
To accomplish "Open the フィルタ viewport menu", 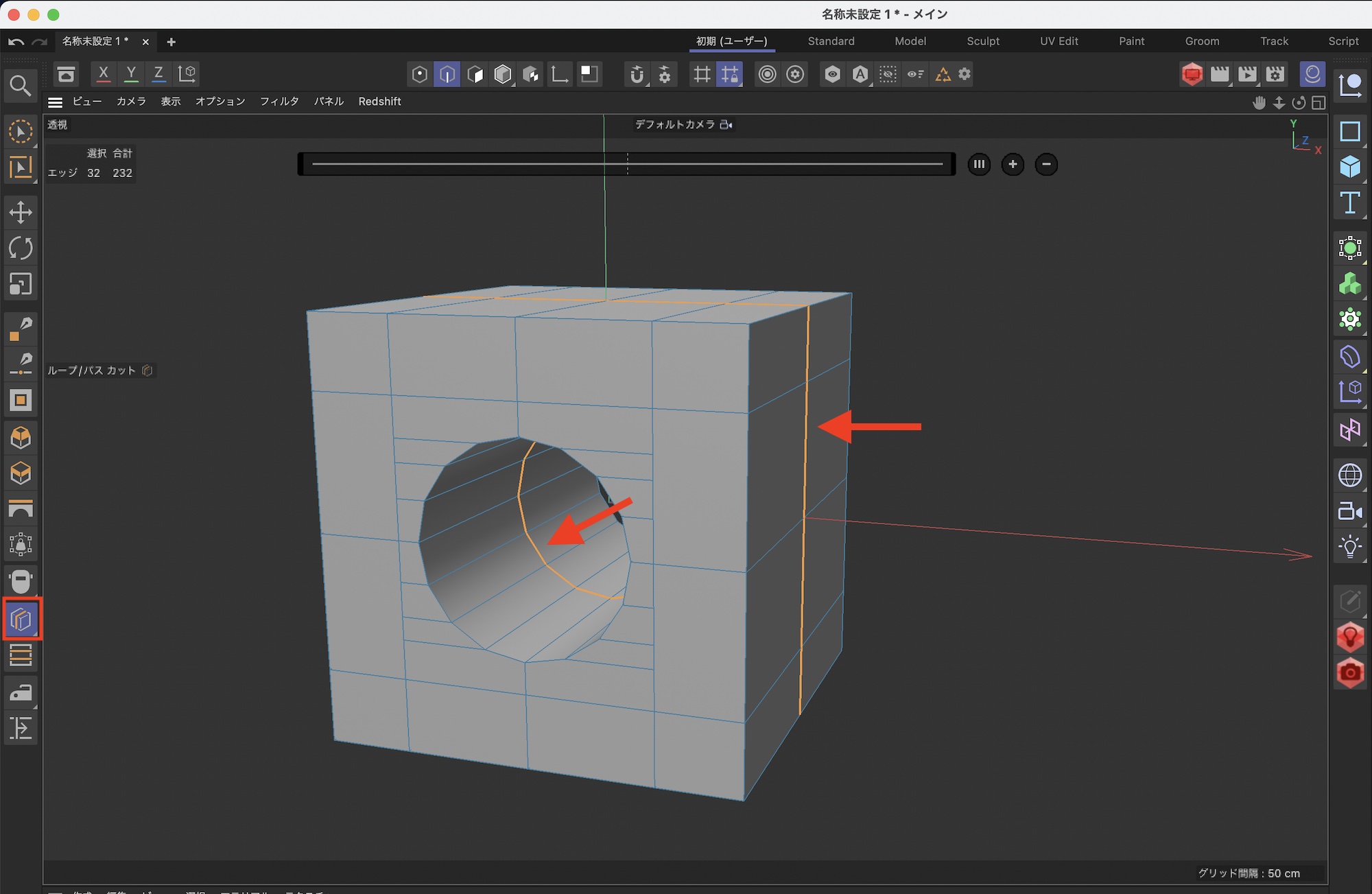I will point(279,102).
